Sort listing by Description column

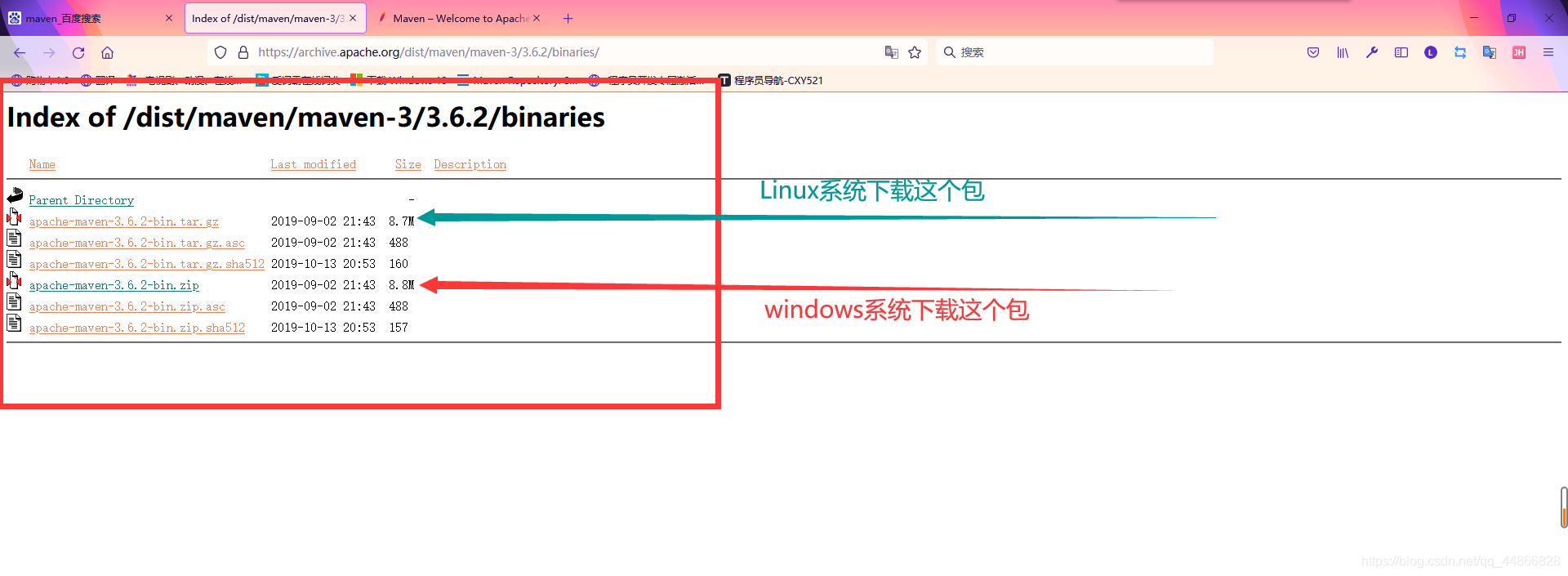coord(470,164)
